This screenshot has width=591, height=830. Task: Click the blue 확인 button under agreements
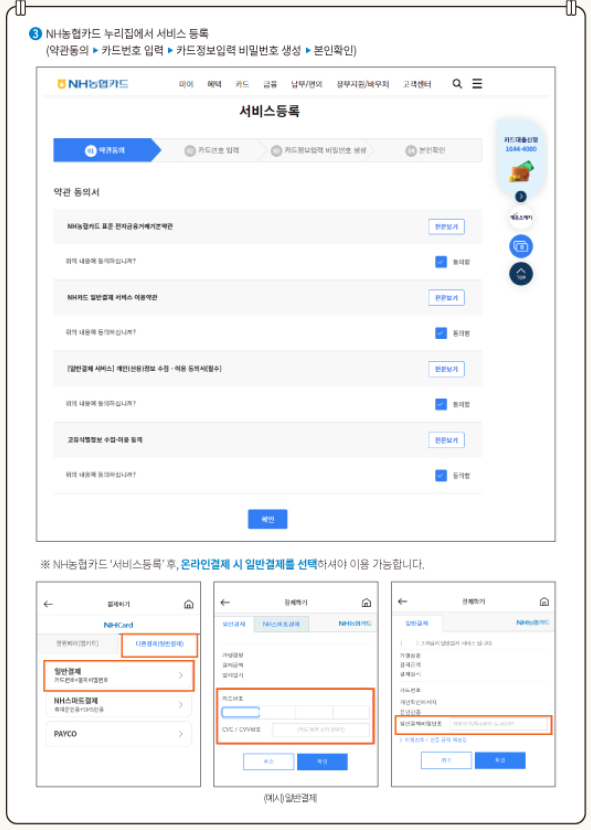point(268,519)
